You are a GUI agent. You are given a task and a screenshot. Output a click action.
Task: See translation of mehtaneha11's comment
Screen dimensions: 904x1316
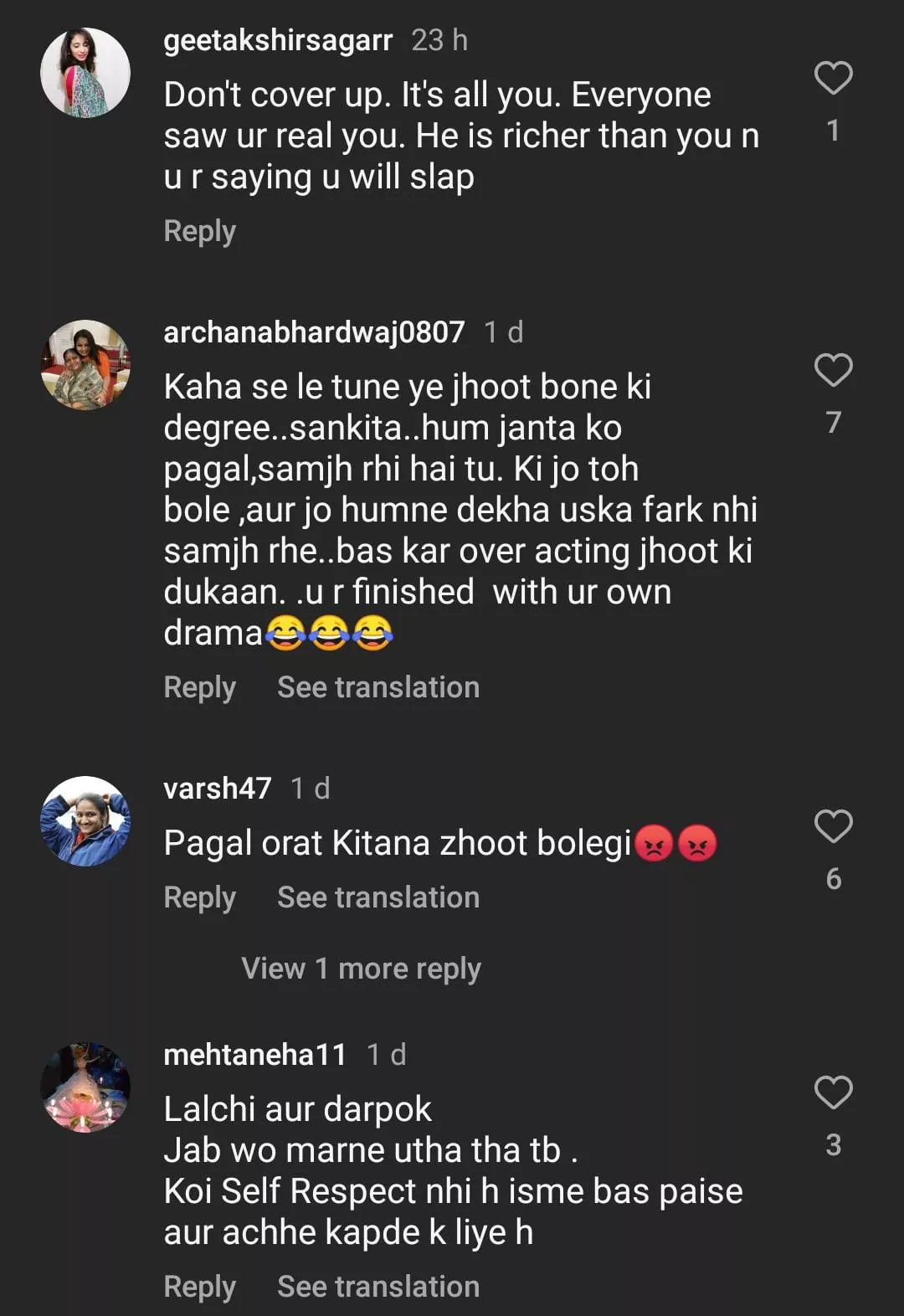point(378,1287)
